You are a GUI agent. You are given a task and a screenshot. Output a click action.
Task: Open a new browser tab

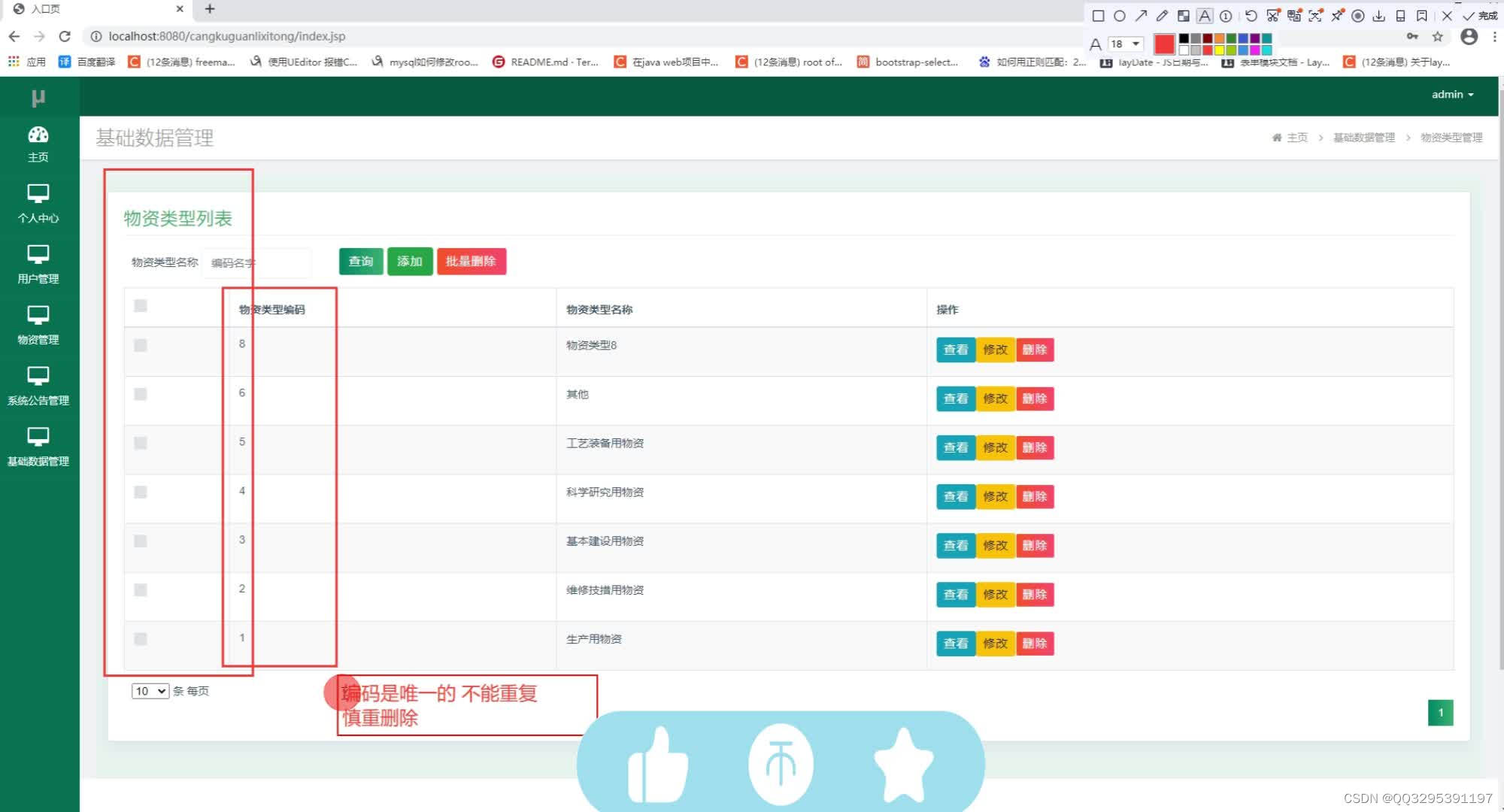[x=210, y=9]
